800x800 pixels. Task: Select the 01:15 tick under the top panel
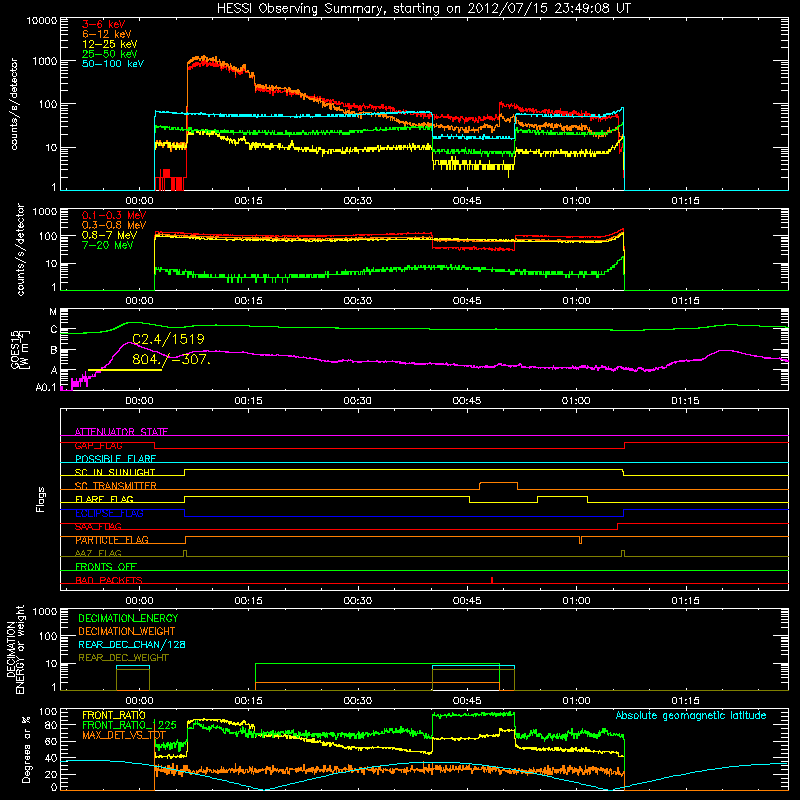coord(685,201)
